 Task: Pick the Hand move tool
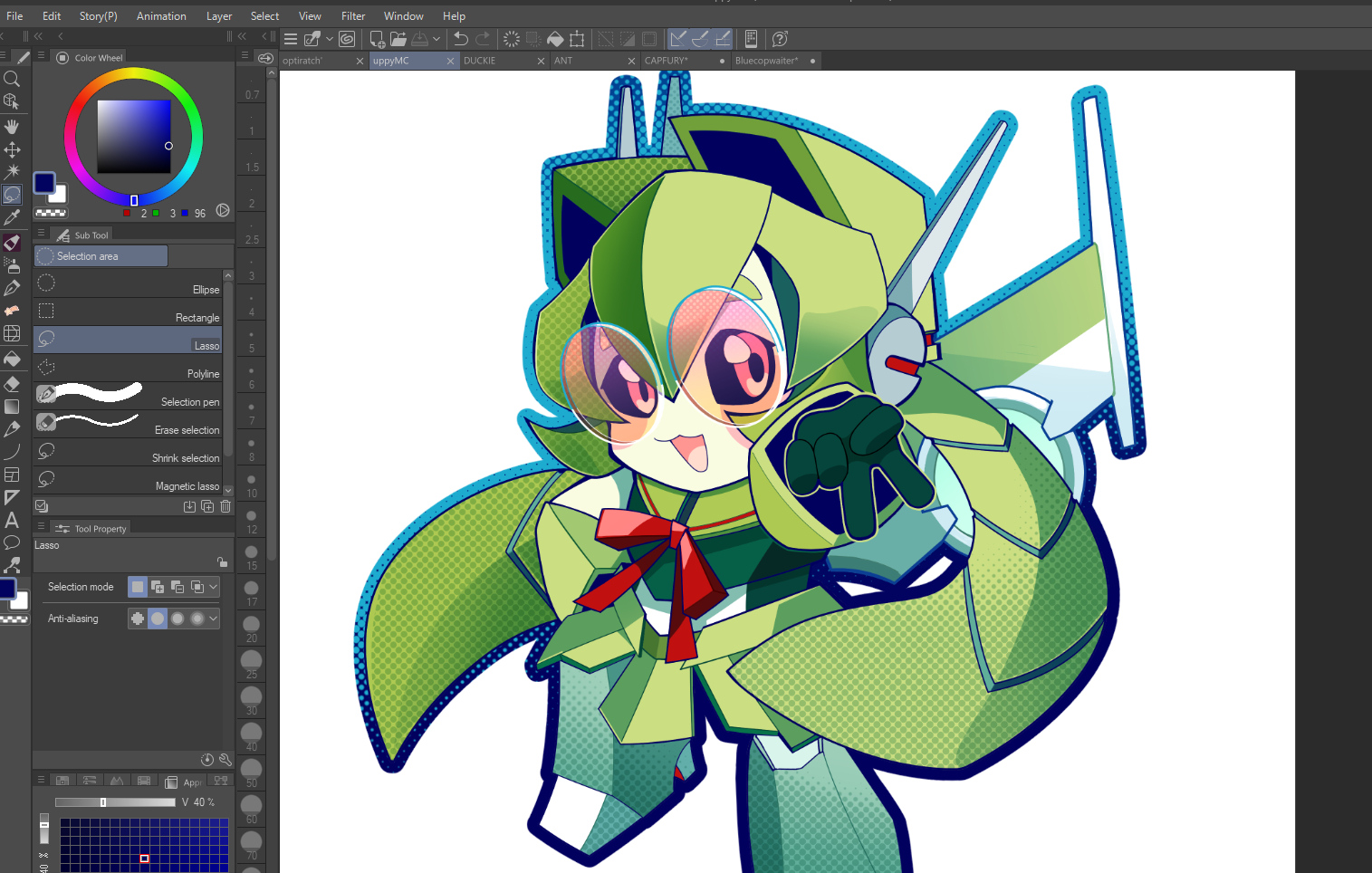(x=12, y=126)
